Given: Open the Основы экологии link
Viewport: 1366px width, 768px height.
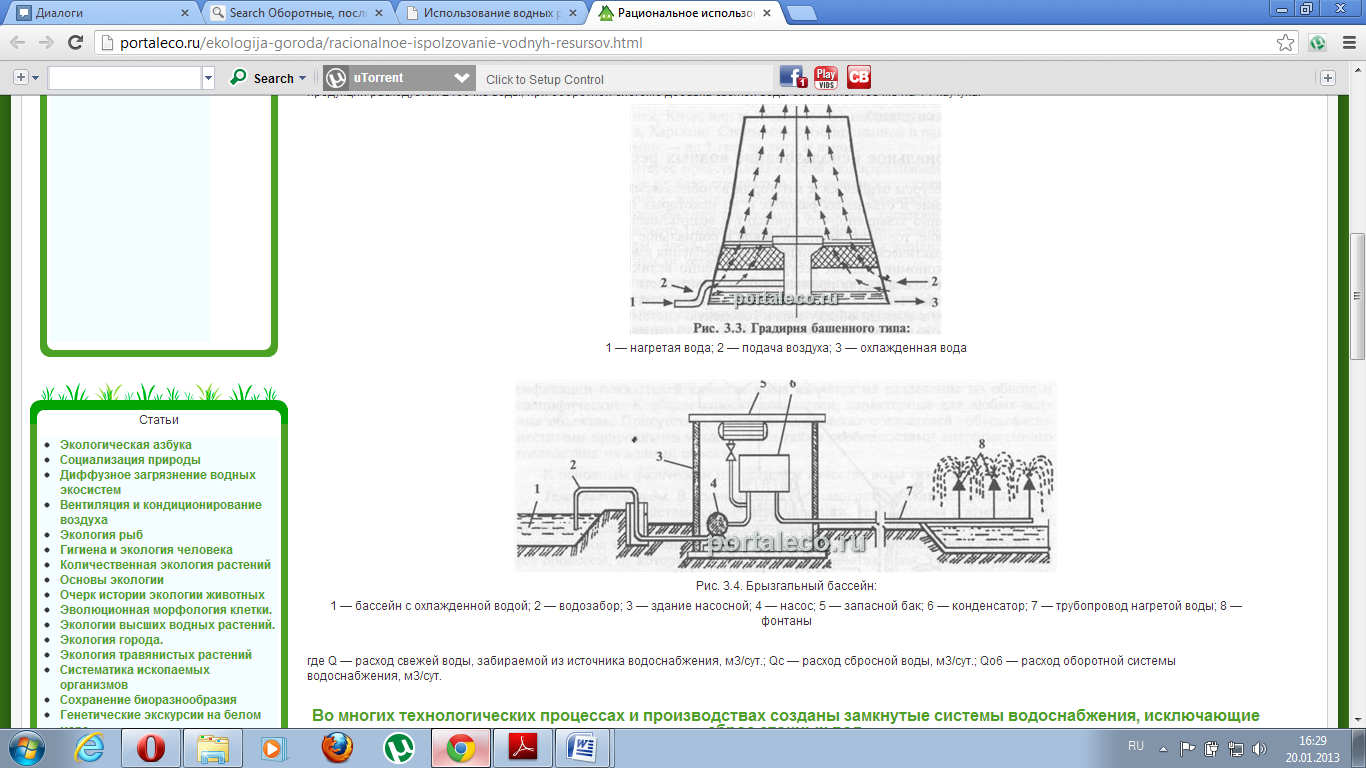Looking at the screenshot, I should point(112,580).
